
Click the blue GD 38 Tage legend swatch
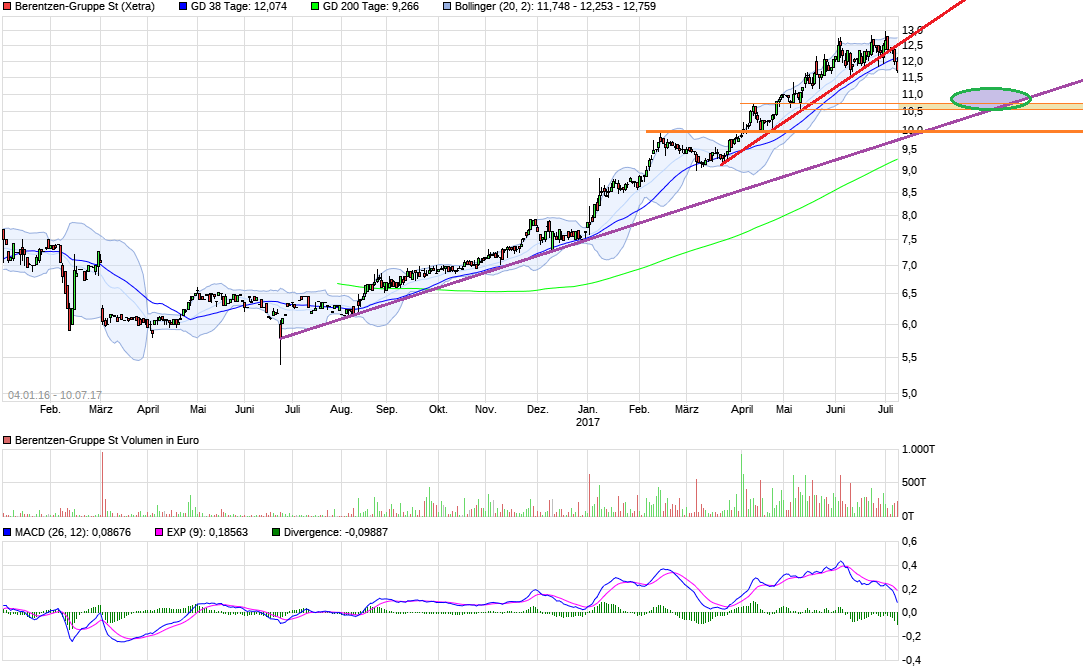coord(183,6)
